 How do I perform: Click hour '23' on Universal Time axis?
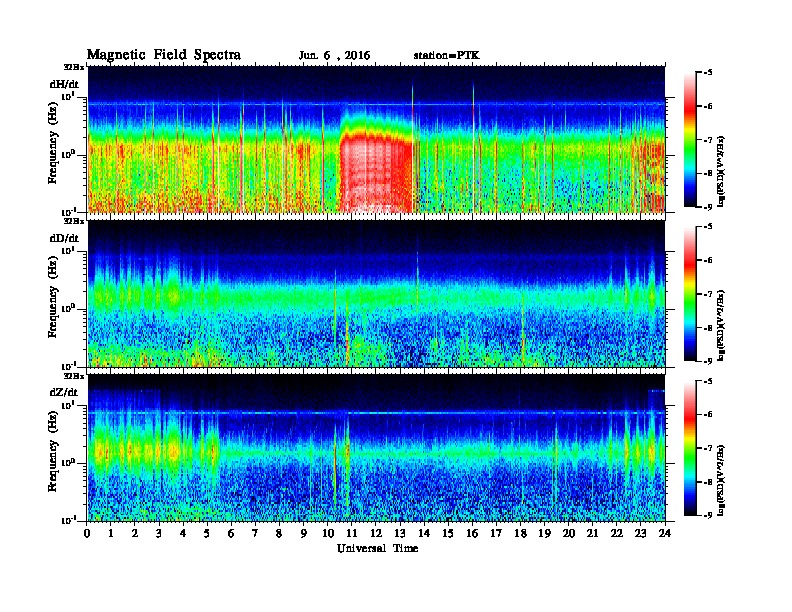(640, 534)
